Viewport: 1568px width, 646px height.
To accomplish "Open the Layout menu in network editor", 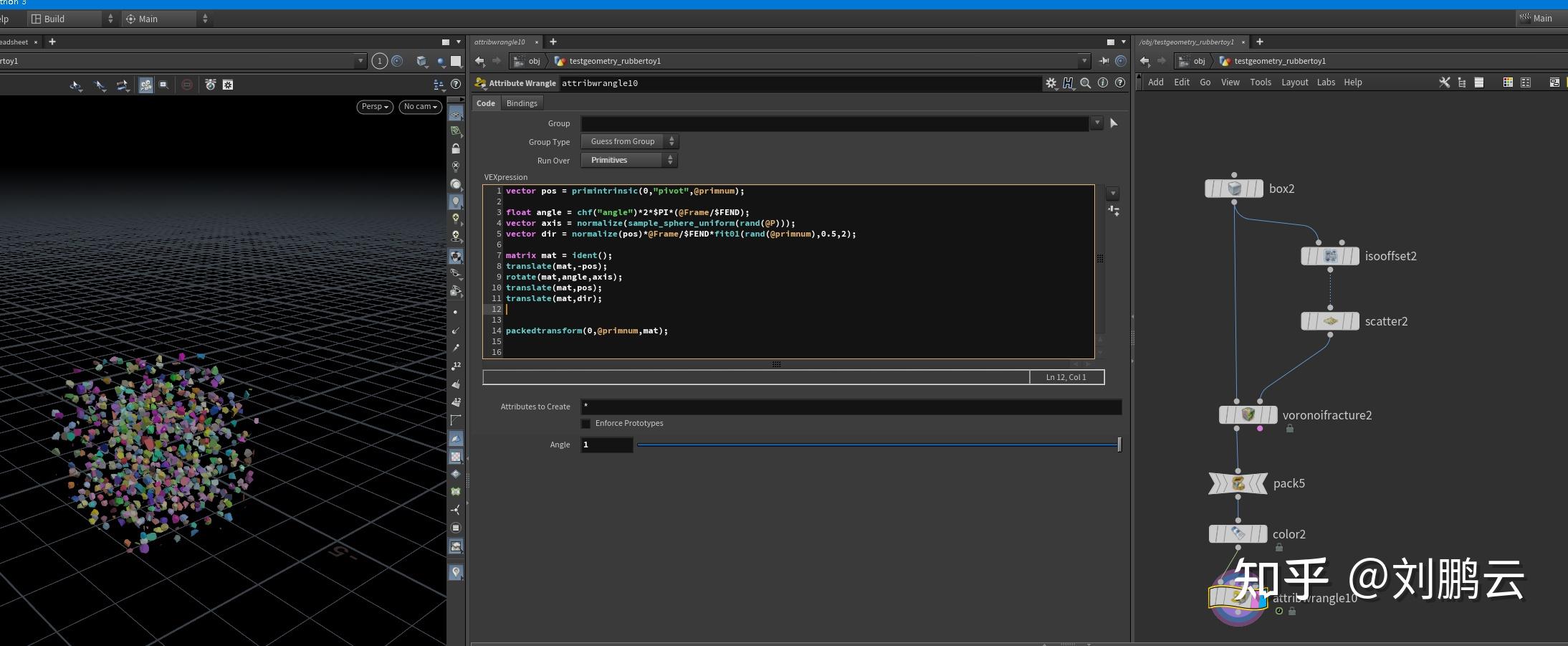I will pyautogui.click(x=1294, y=82).
